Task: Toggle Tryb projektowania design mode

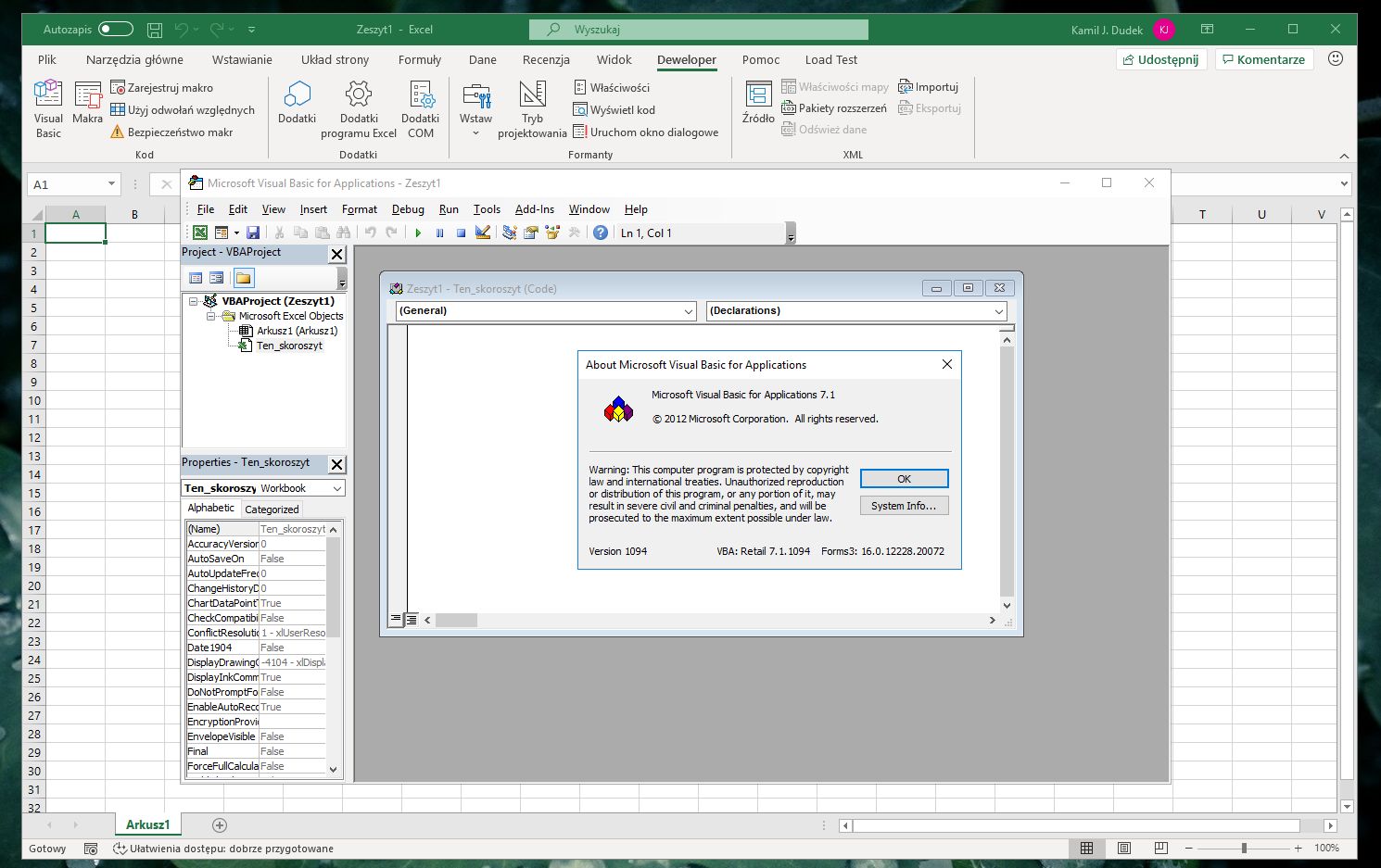Action: coord(532,108)
